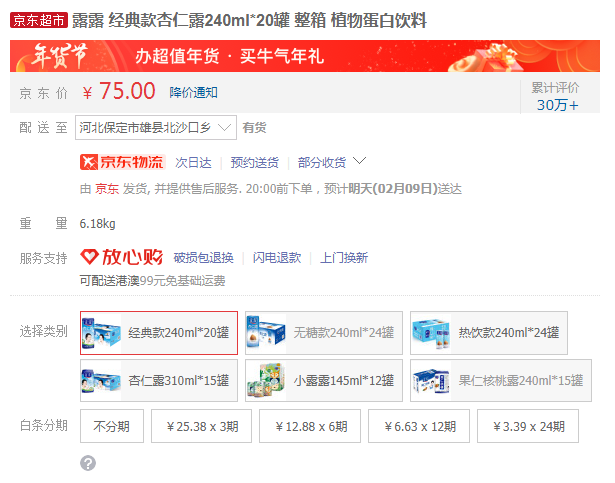Click the 可配送港澳99元免基础运费 note
The image size is (615, 483).
[153, 281]
